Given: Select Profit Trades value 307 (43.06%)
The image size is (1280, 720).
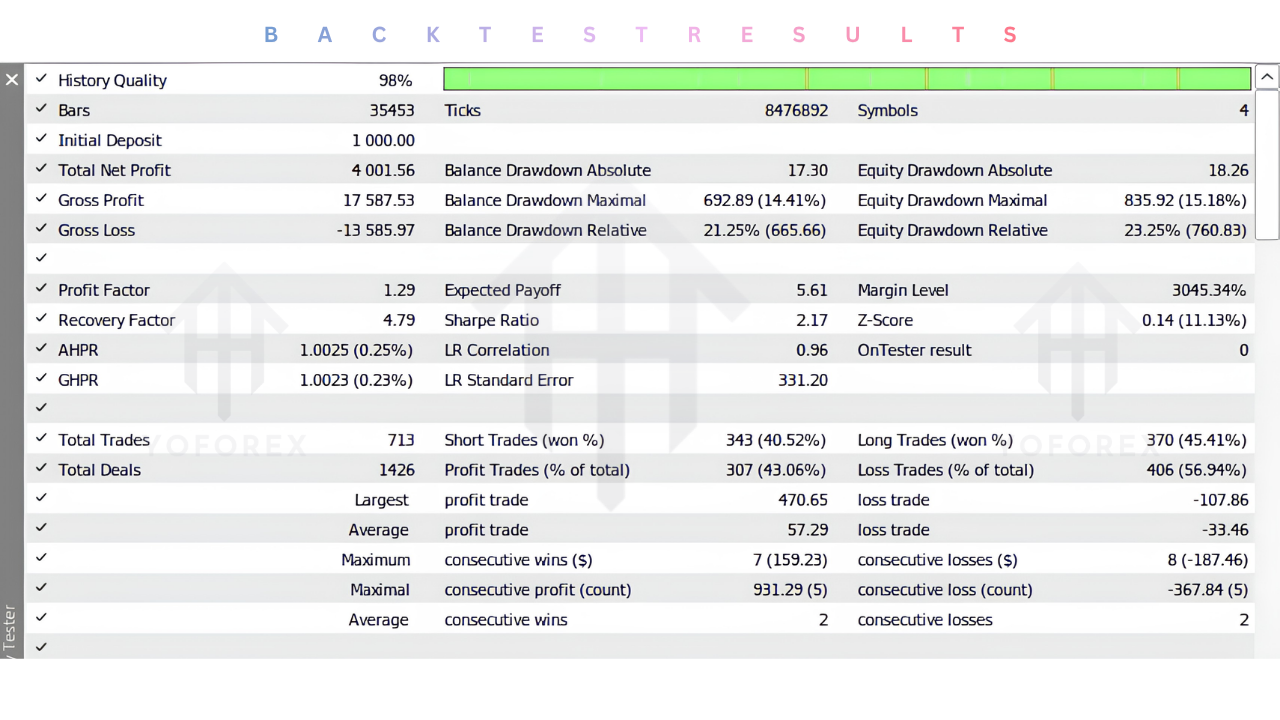Looking at the screenshot, I should (776, 470).
